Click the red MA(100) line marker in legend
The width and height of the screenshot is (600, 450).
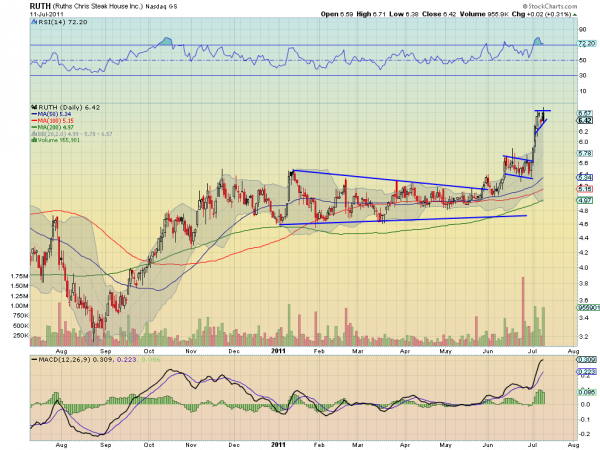coord(34,121)
